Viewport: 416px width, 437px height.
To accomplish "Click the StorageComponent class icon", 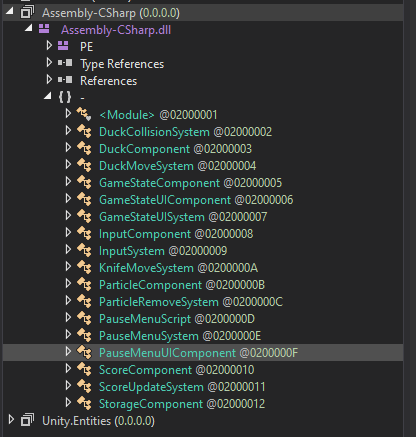I will tap(84, 403).
